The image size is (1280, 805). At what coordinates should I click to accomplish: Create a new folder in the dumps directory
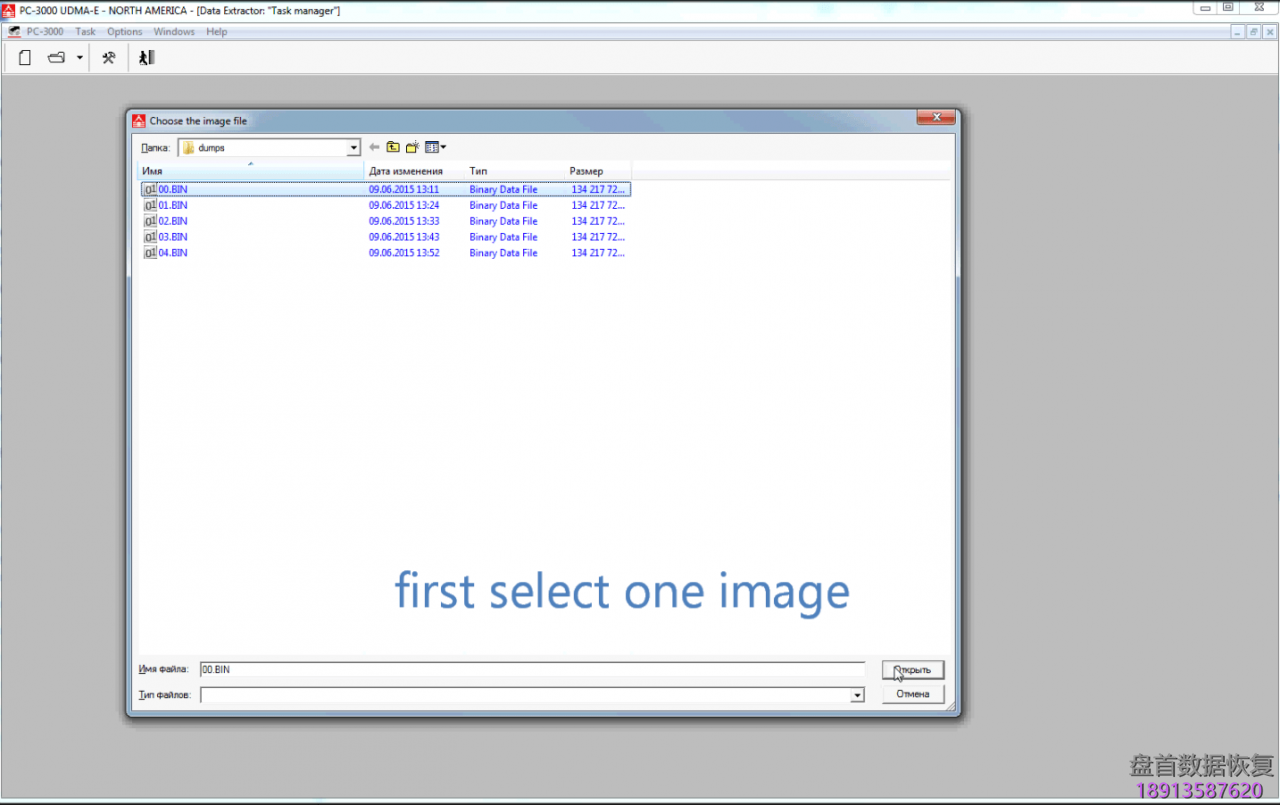411,147
